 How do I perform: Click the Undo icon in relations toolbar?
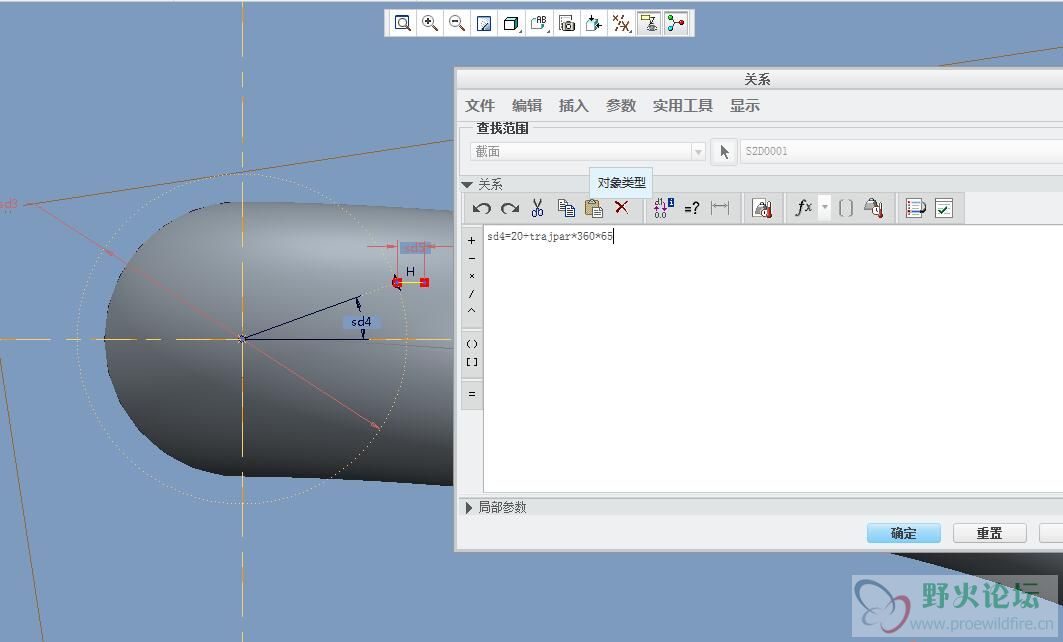coord(481,208)
